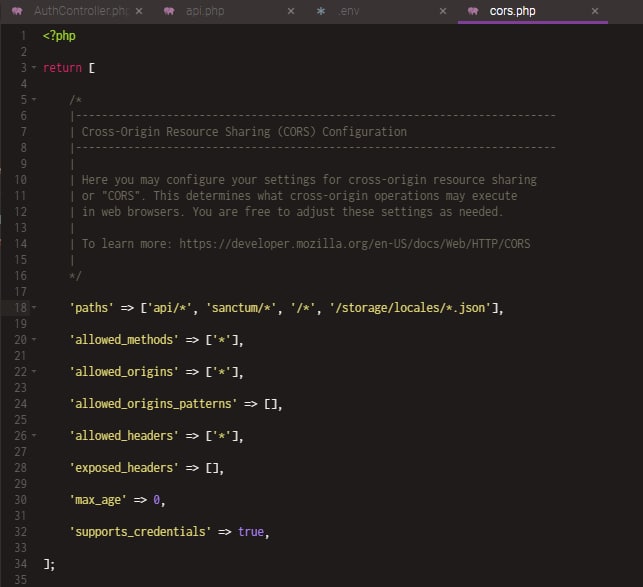Click the 'allowed_headers' key
The width and height of the screenshot is (643, 587).
click(124, 436)
